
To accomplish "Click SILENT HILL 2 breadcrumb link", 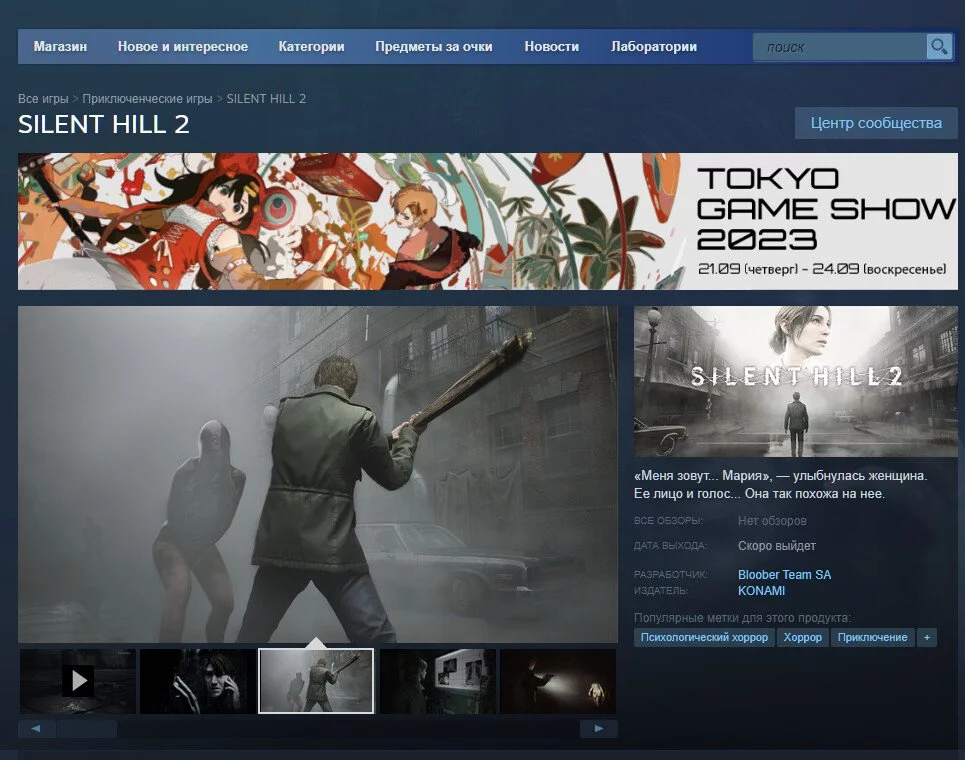I will coord(266,98).
